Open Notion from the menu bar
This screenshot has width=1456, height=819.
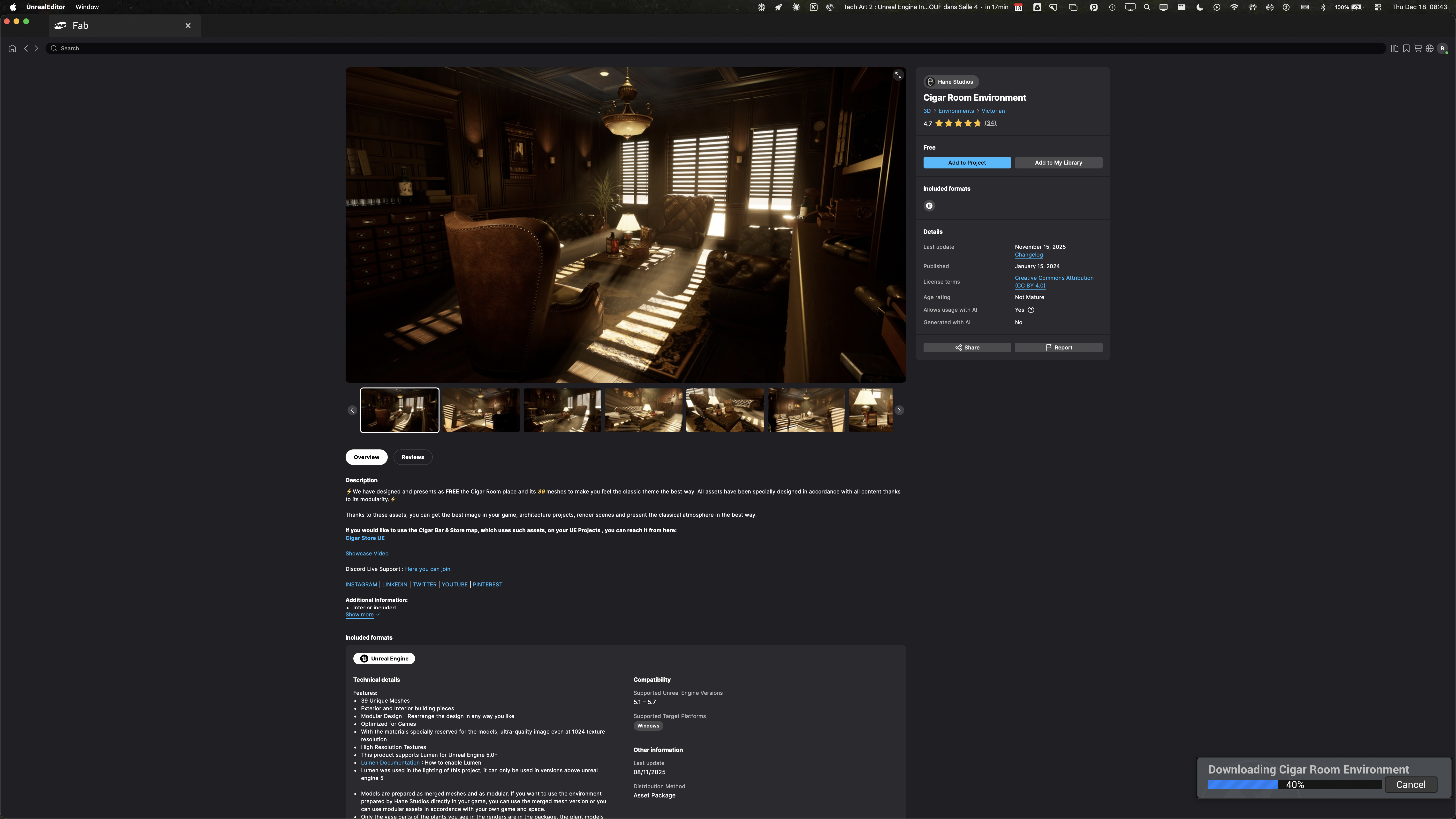[x=813, y=7]
